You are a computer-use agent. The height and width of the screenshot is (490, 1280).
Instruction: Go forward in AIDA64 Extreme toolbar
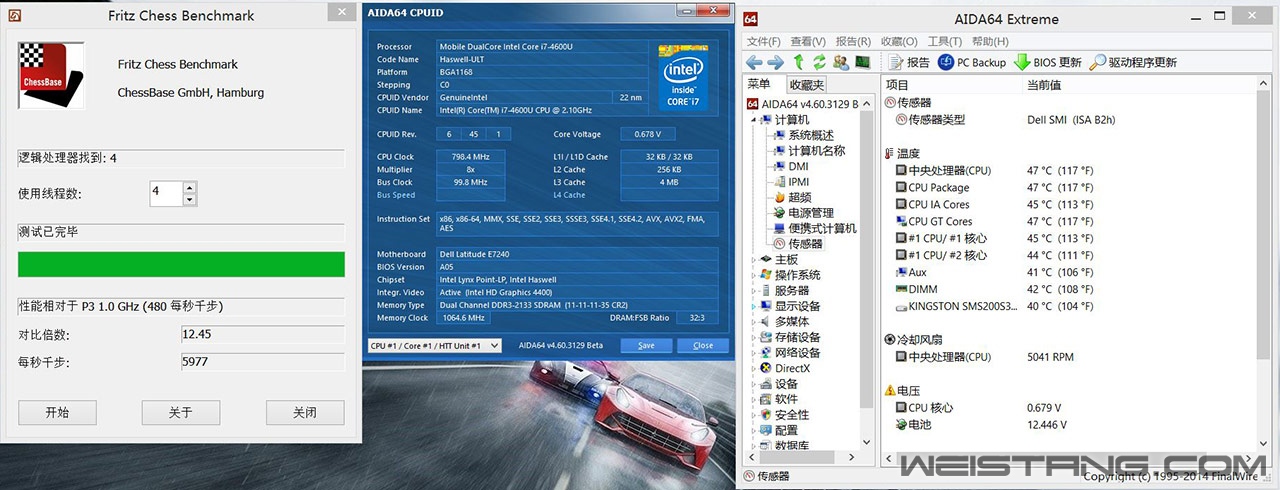click(775, 62)
